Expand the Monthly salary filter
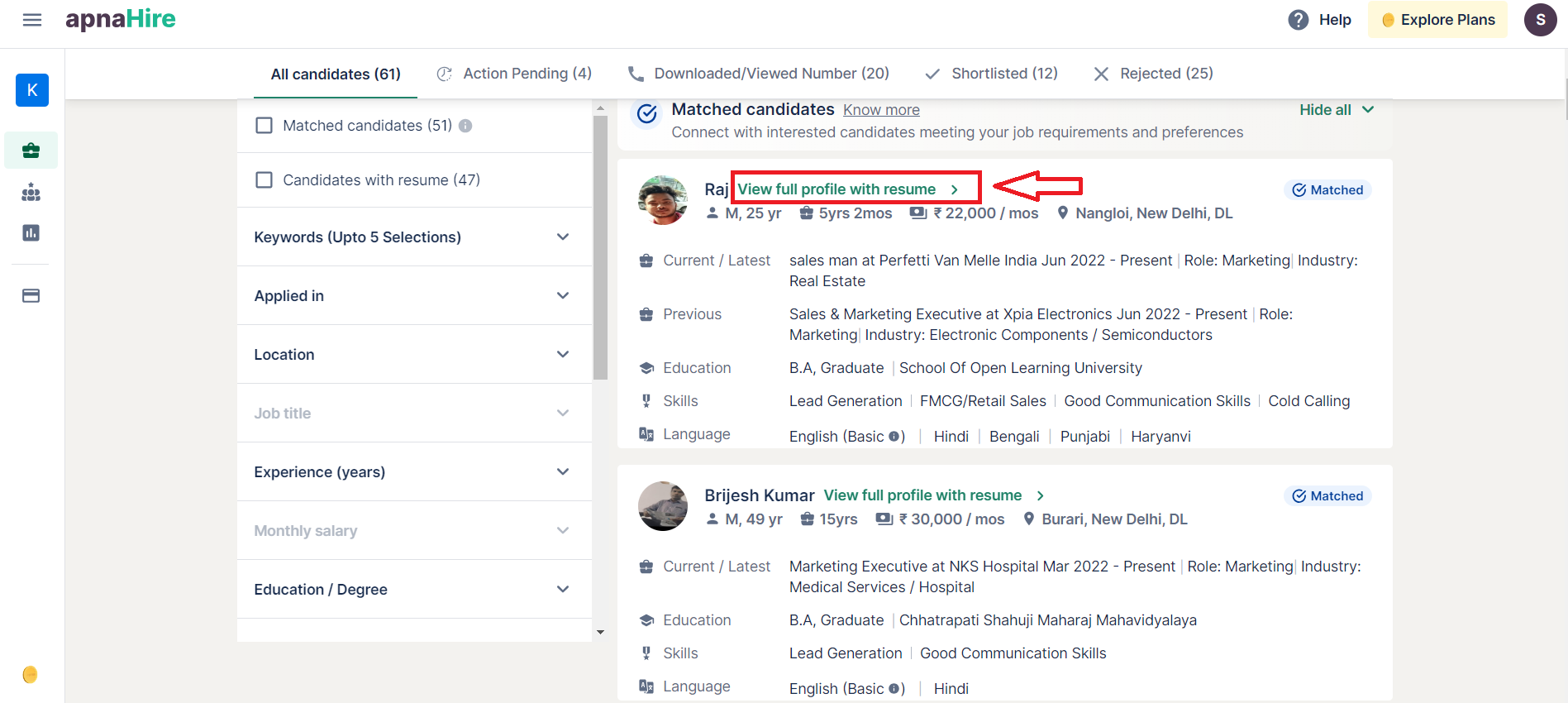The width and height of the screenshot is (1568, 703). [x=414, y=531]
